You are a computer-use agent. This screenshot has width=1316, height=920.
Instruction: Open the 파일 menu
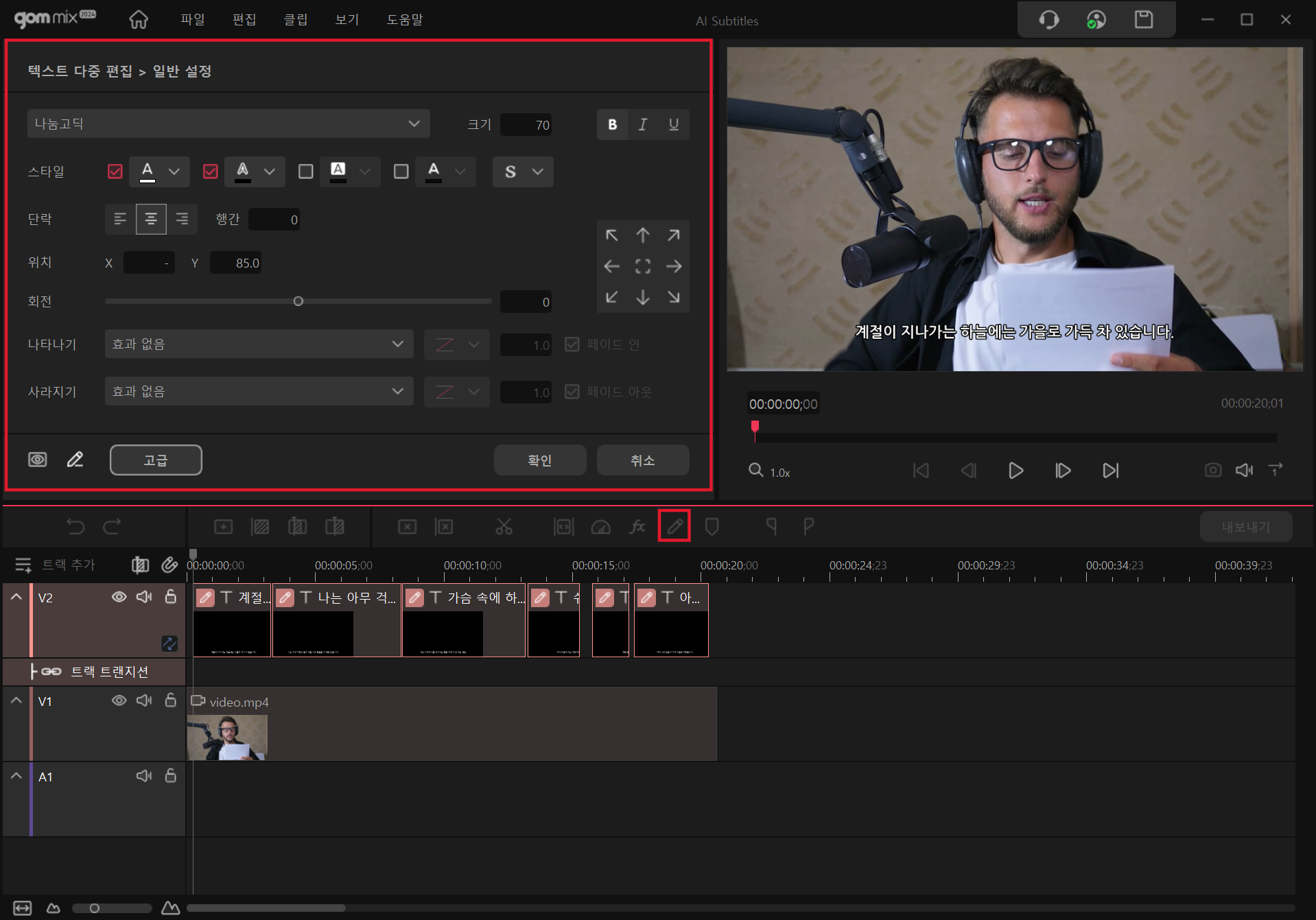click(x=192, y=20)
